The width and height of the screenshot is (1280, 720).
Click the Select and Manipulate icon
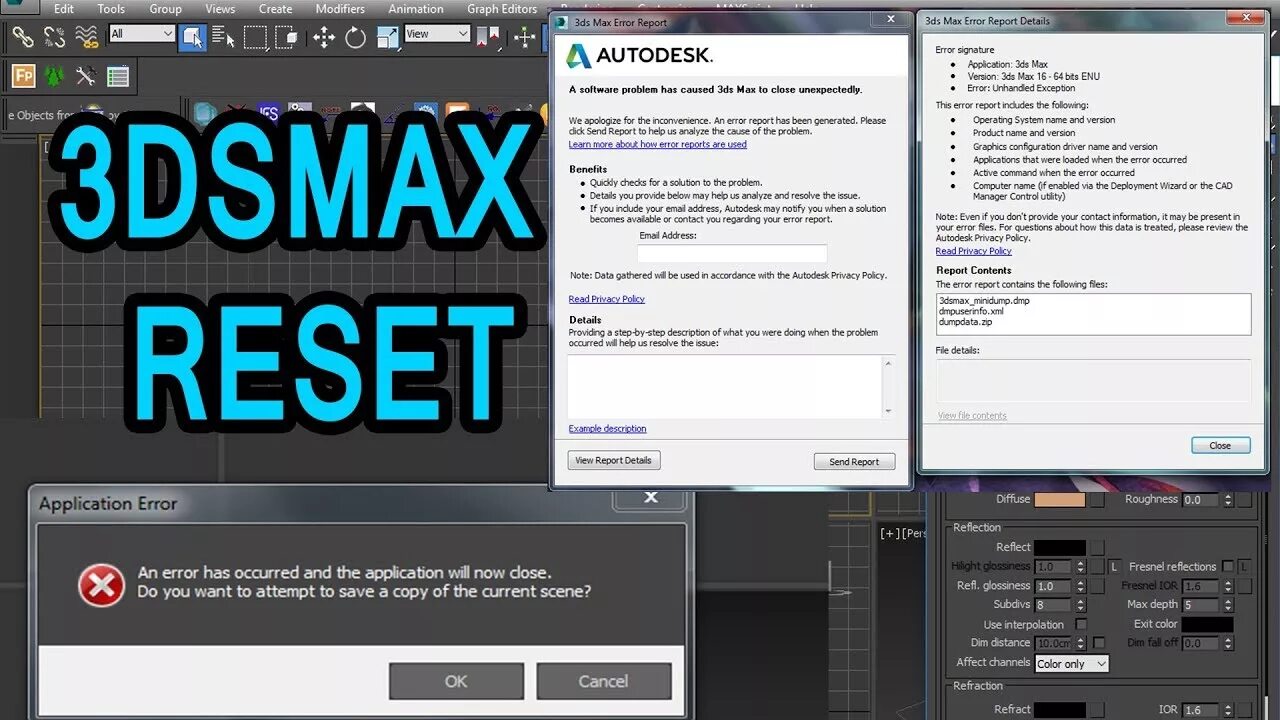pyautogui.click(x=525, y=38)
